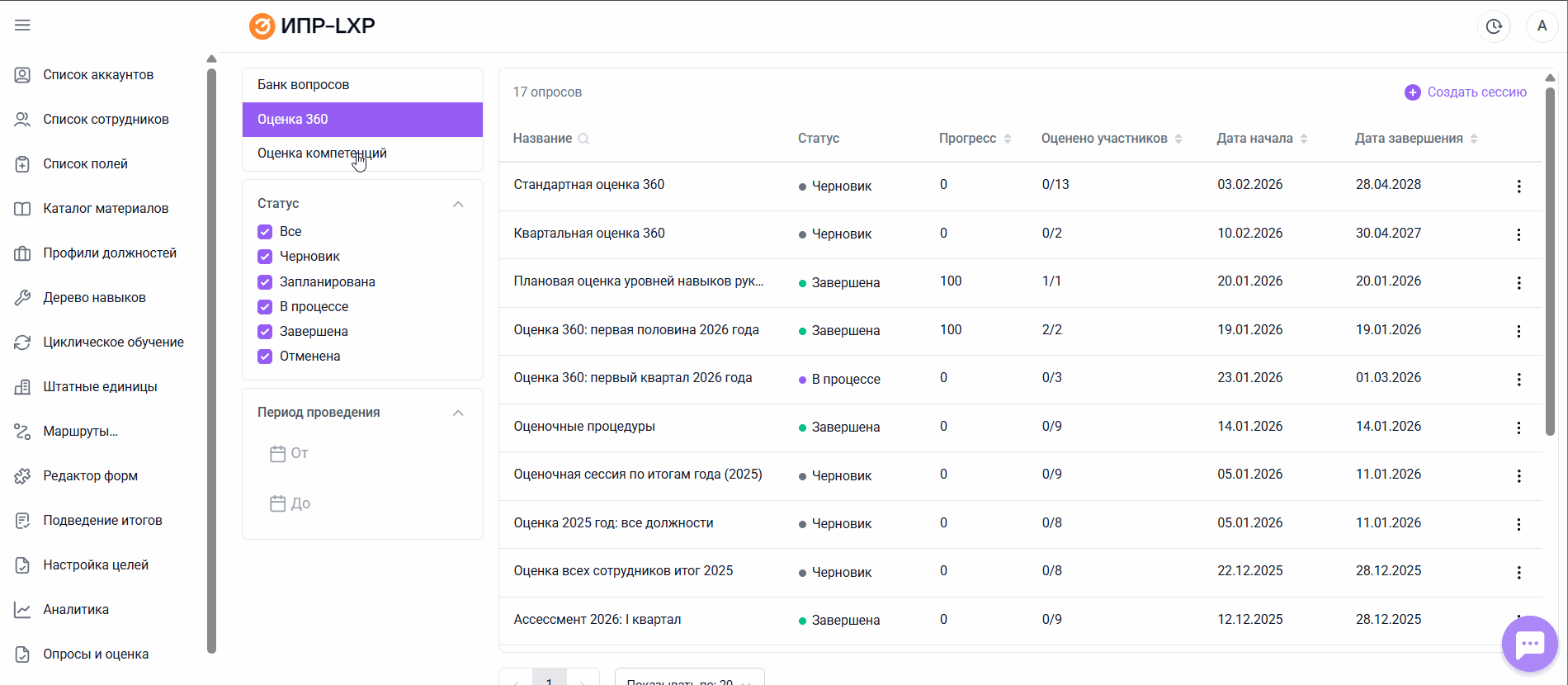1568x685 pixels.
Task: Open Оценка компетенций tab
Action: [322, 154]
